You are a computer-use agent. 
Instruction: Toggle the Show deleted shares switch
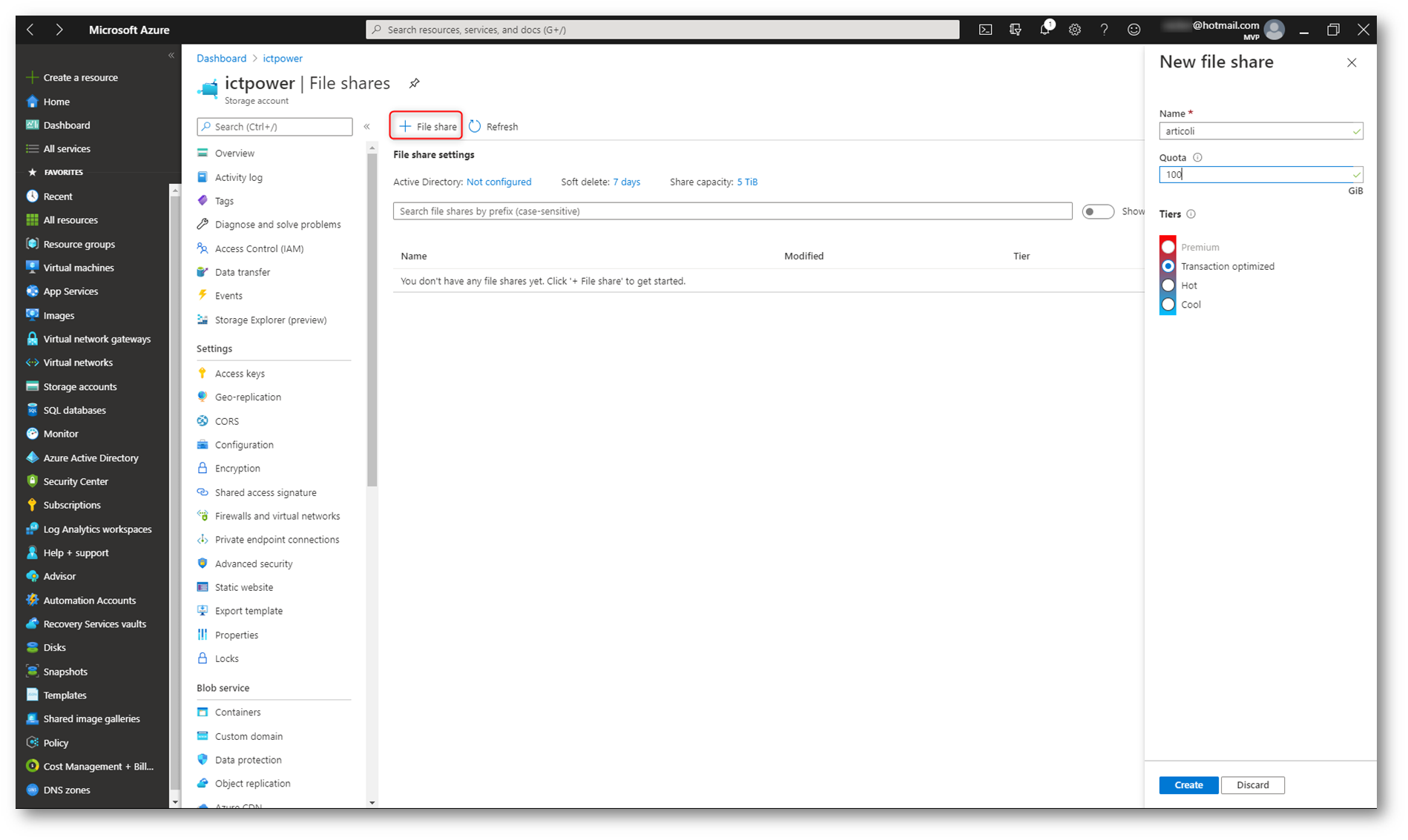coord(1098,211)
